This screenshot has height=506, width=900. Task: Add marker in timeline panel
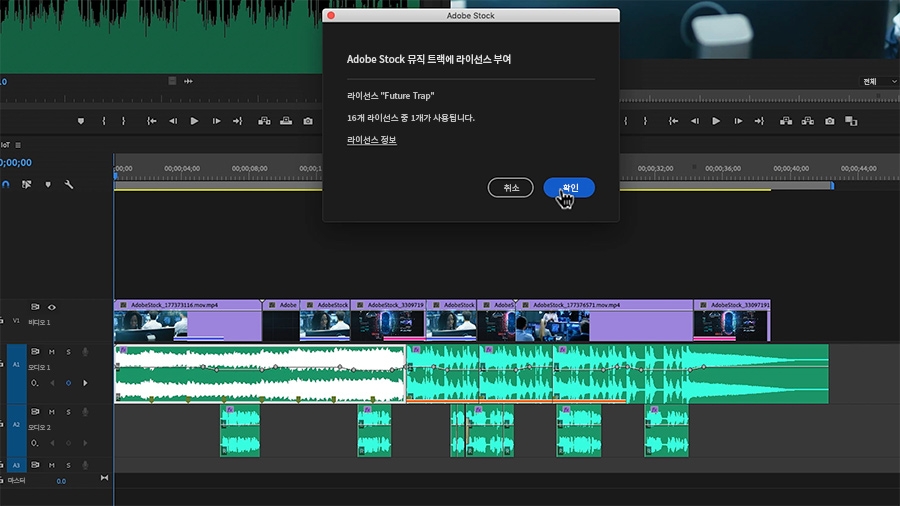point(48,184)
